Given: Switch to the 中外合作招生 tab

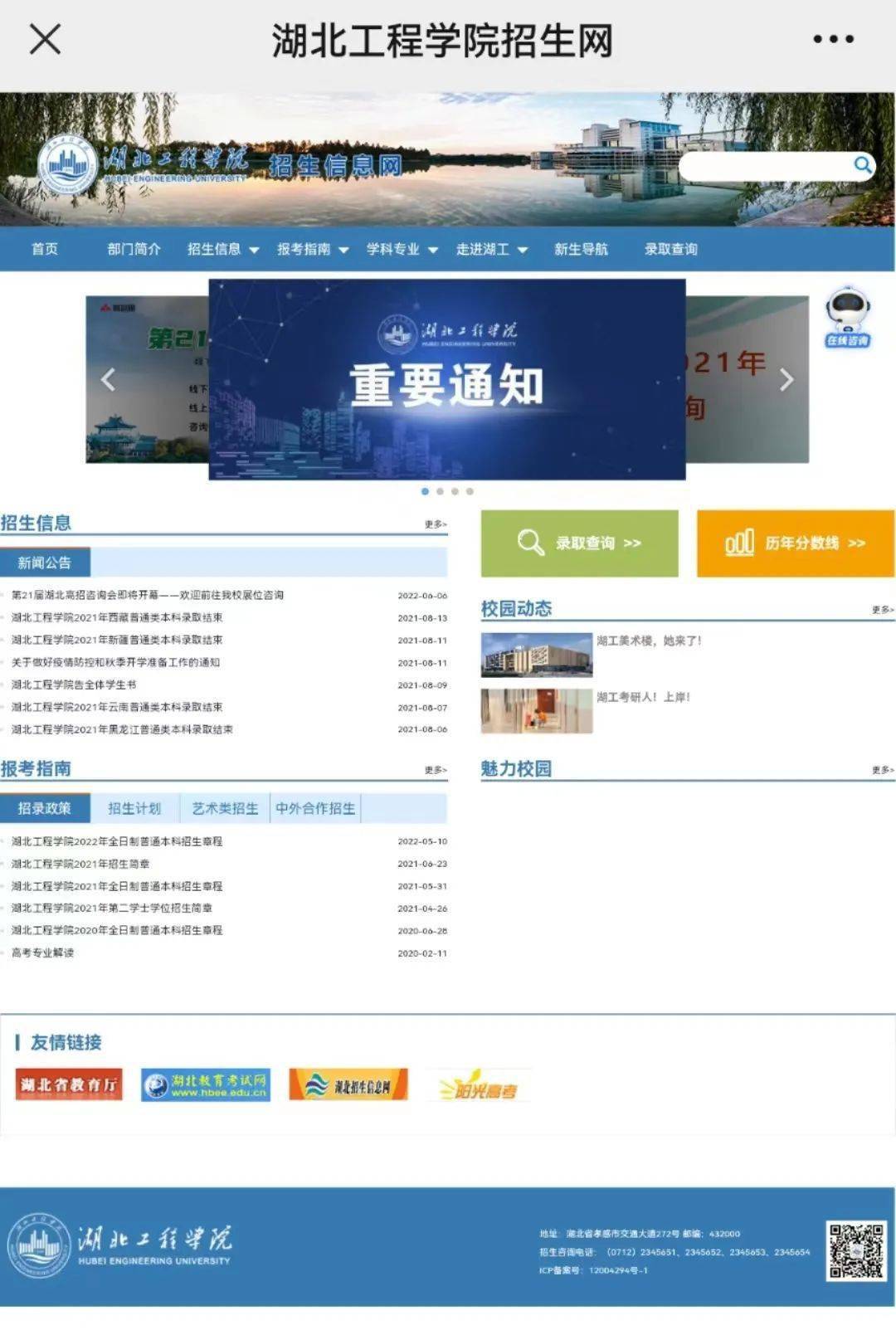Looking at the screenshot, I should (315, 808).
